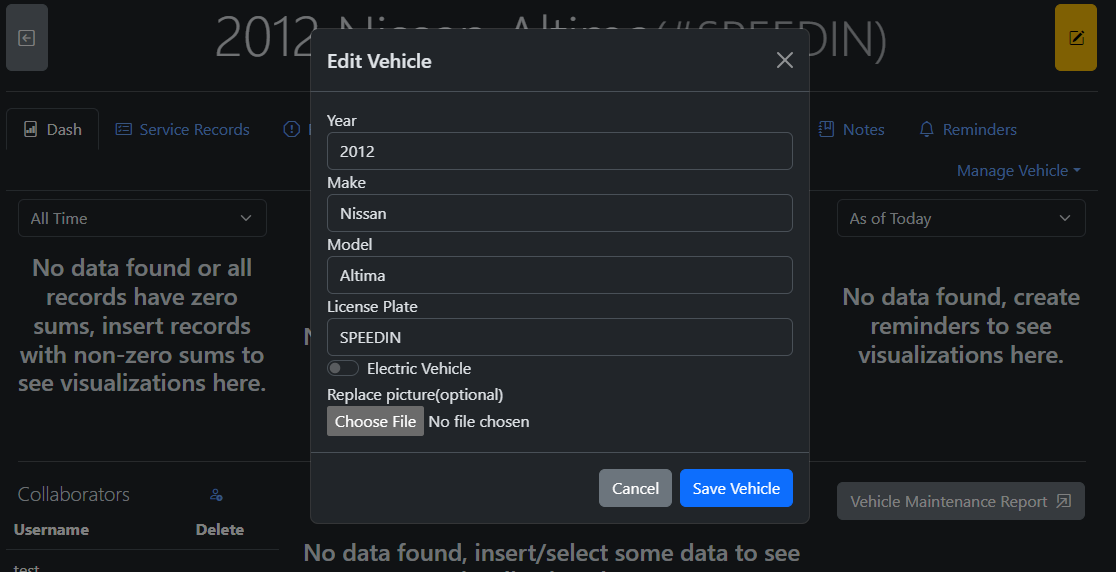Click the add collaborator icon
The height and width of the screenshot is (572, 1116).
pos(216,495)
